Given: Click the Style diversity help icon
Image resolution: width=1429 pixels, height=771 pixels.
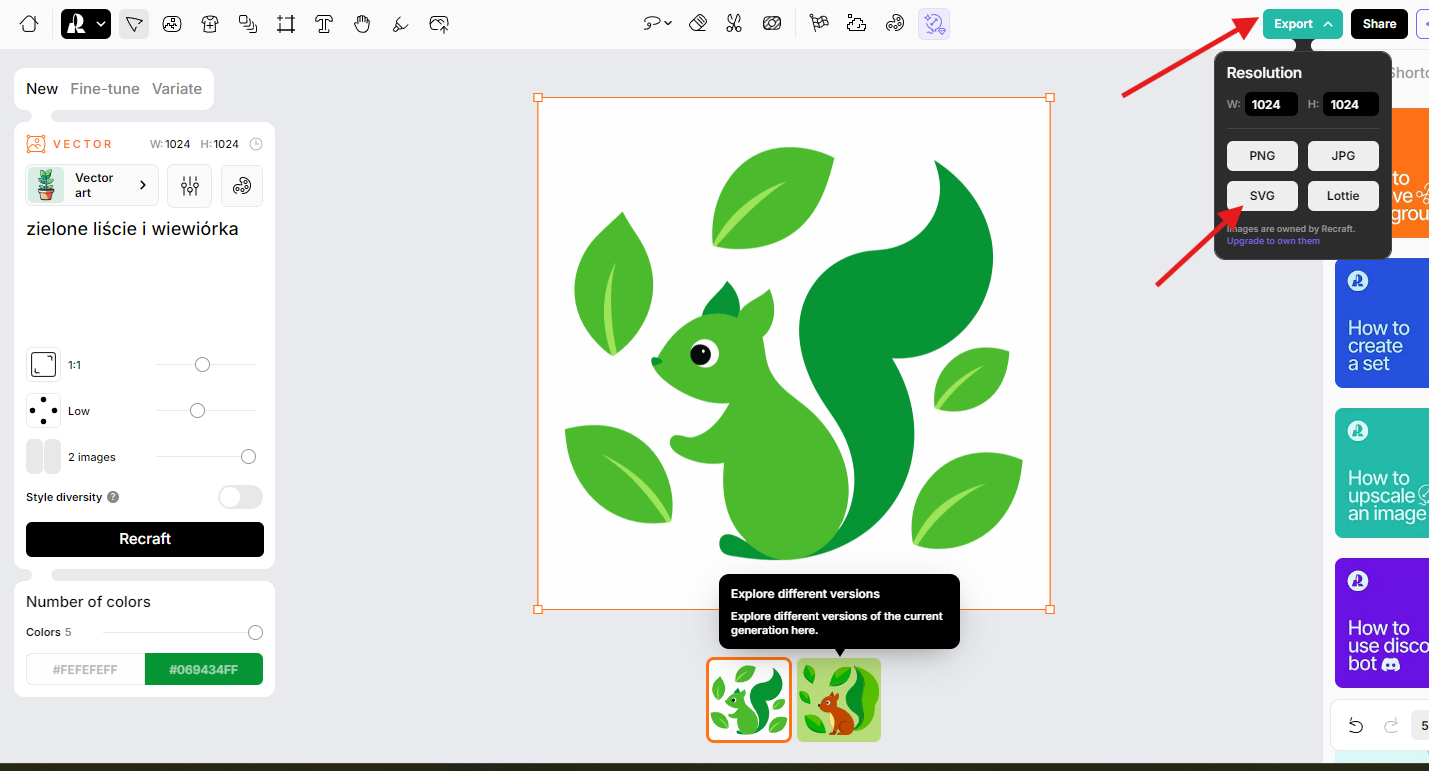Looking at the screenshot, I should pyautogui.click(x=113, y=497).
